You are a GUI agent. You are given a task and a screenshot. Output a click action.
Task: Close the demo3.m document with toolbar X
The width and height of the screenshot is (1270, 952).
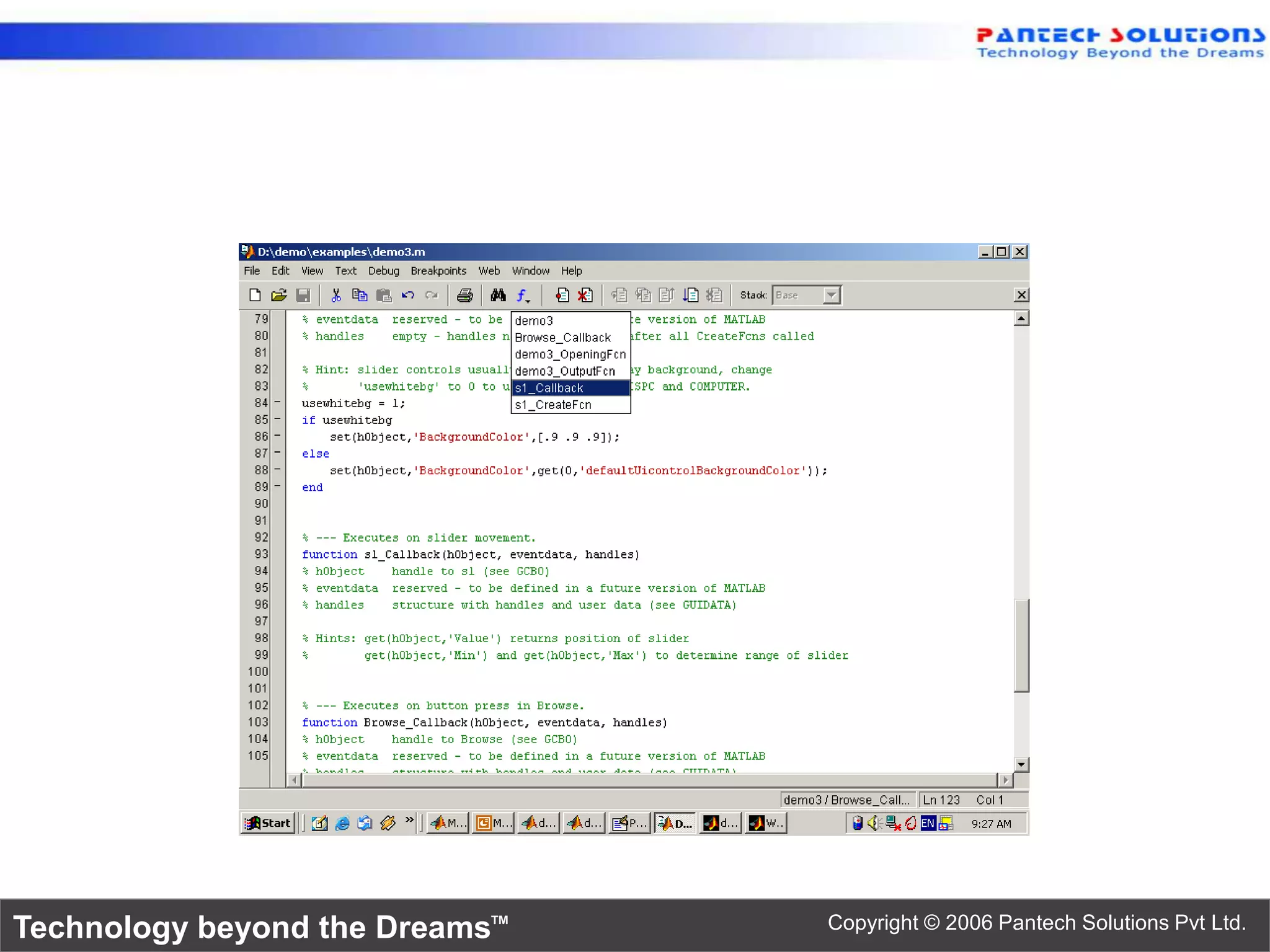point(1021,295)
